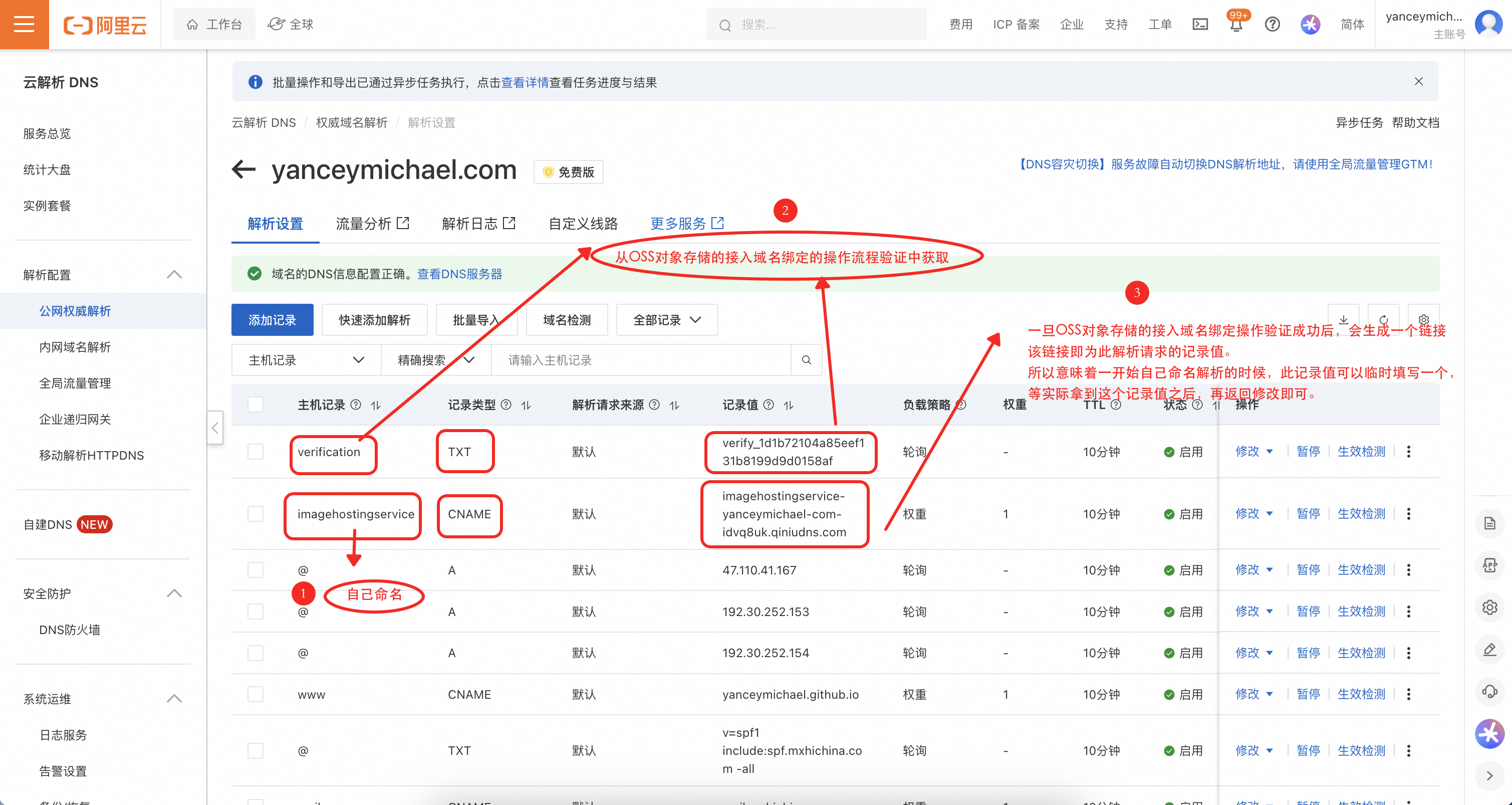
Task: Open the document icon in right toolbar
Action: (x=1489, y=523)
